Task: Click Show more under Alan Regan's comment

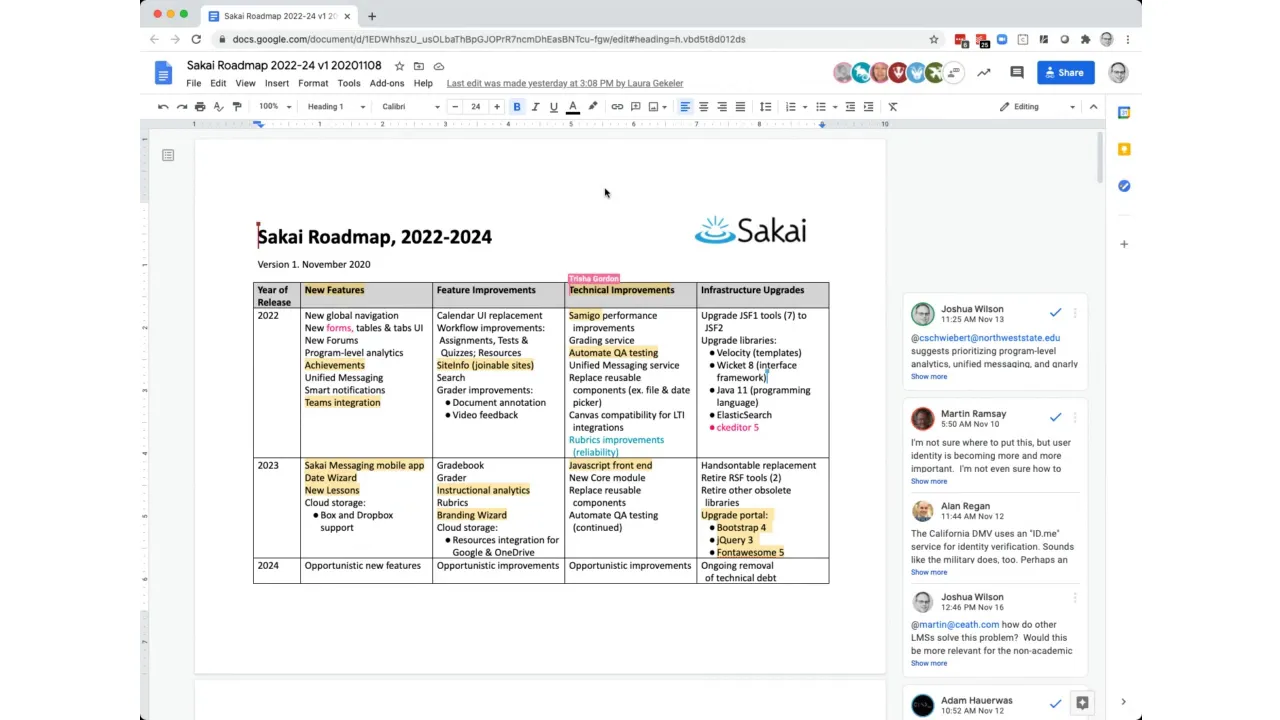Action: [x=929, y=572]
